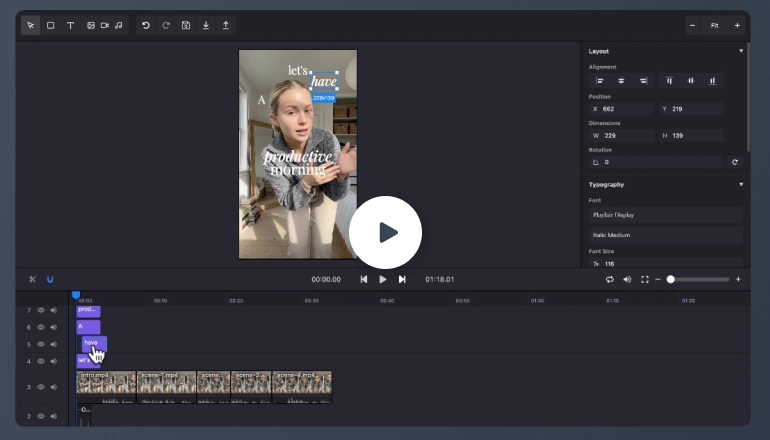Select the scene-4.mp4 clip
The height and width of the screenshot is (440, 770).
point(302,387)
